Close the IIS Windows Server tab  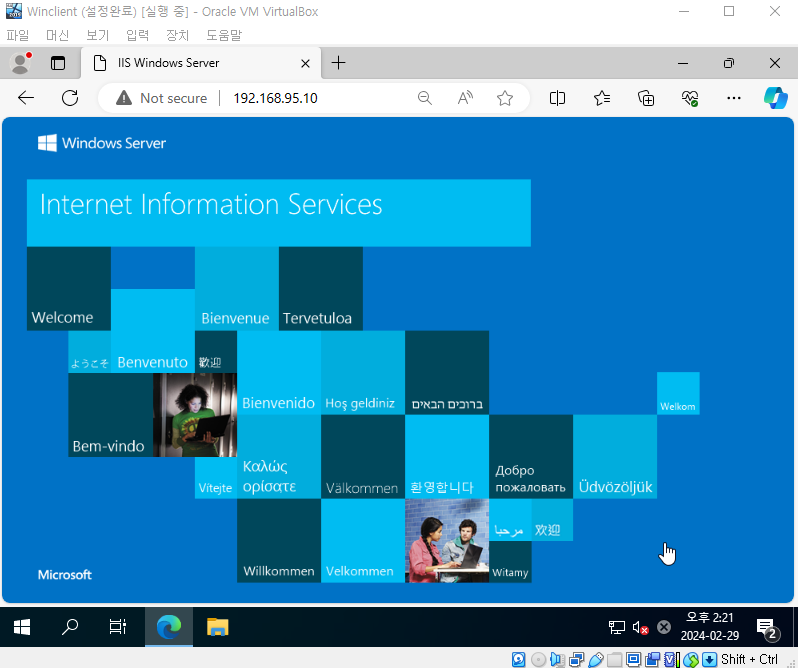(305, 63)
